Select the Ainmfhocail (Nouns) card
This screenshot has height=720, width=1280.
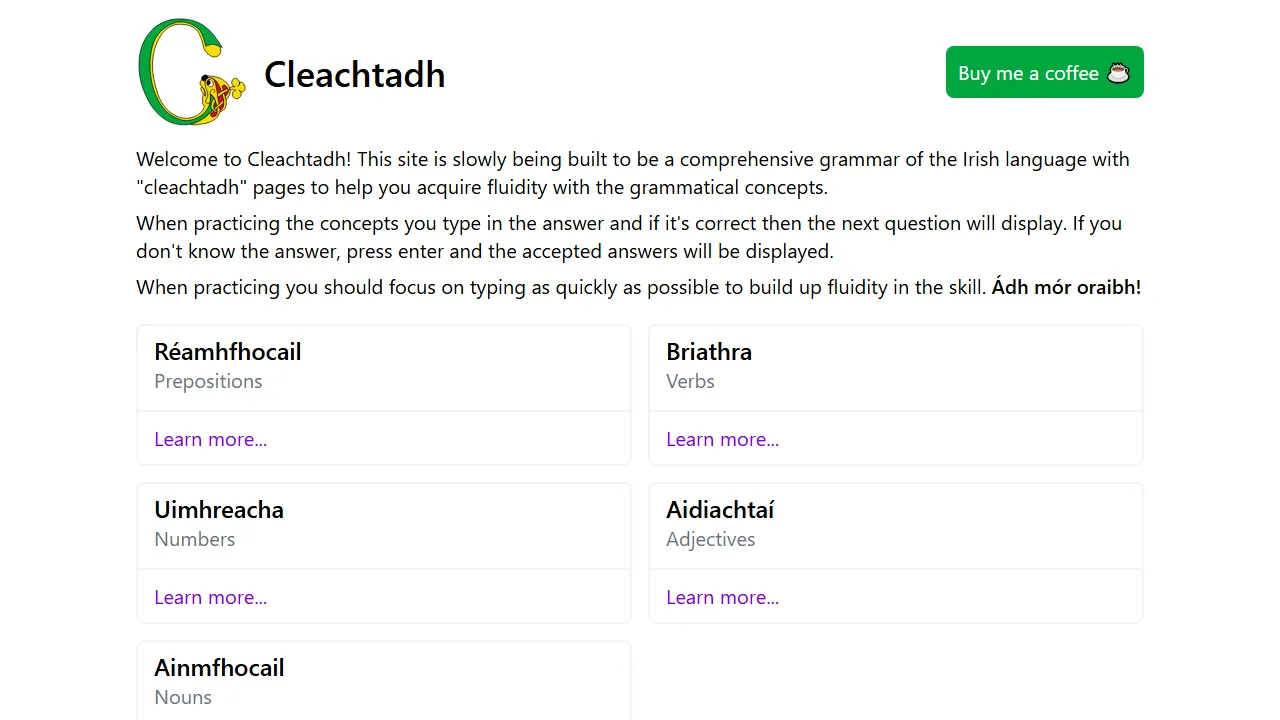tap(384, 682)
